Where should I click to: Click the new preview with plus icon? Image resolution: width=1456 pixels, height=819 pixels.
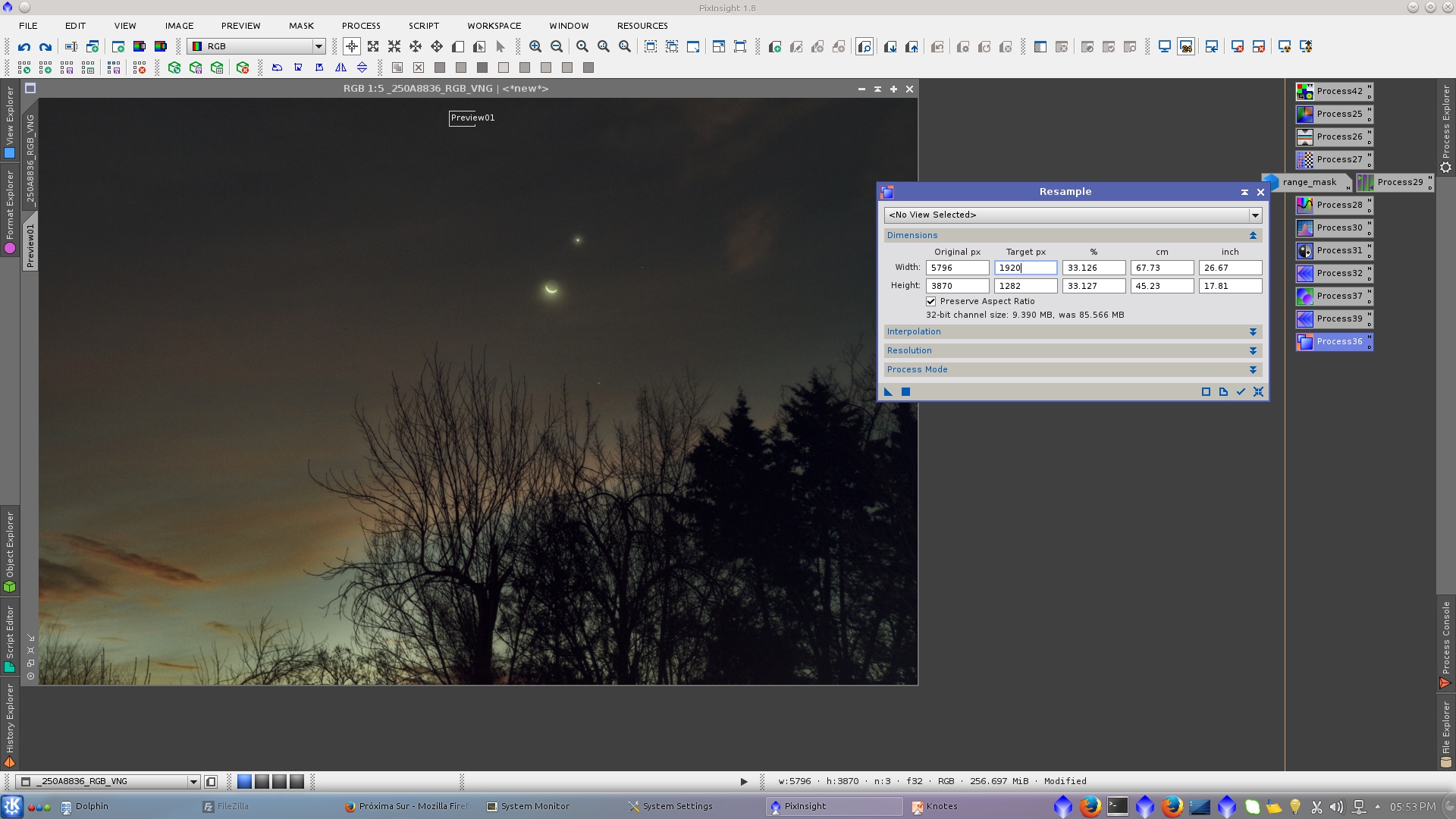point(775,47)
